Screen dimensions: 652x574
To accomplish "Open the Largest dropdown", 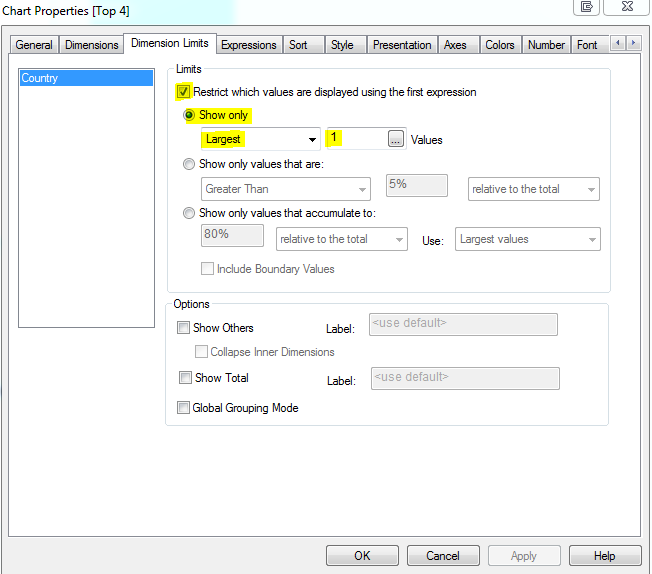I will pos(260,139).
